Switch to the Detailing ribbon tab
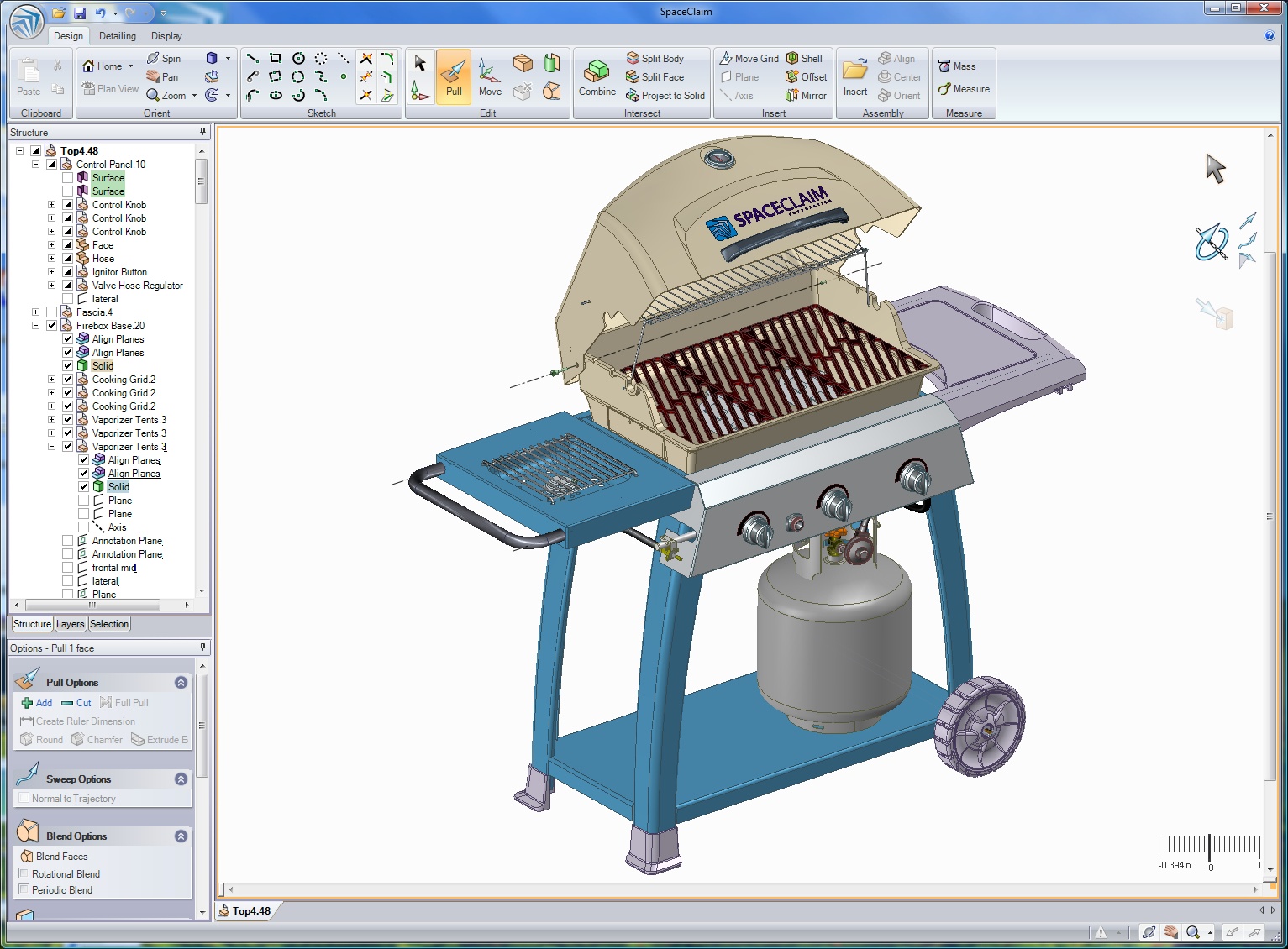The height and width of the screenshot is (949, 1288). pos(117,36)
